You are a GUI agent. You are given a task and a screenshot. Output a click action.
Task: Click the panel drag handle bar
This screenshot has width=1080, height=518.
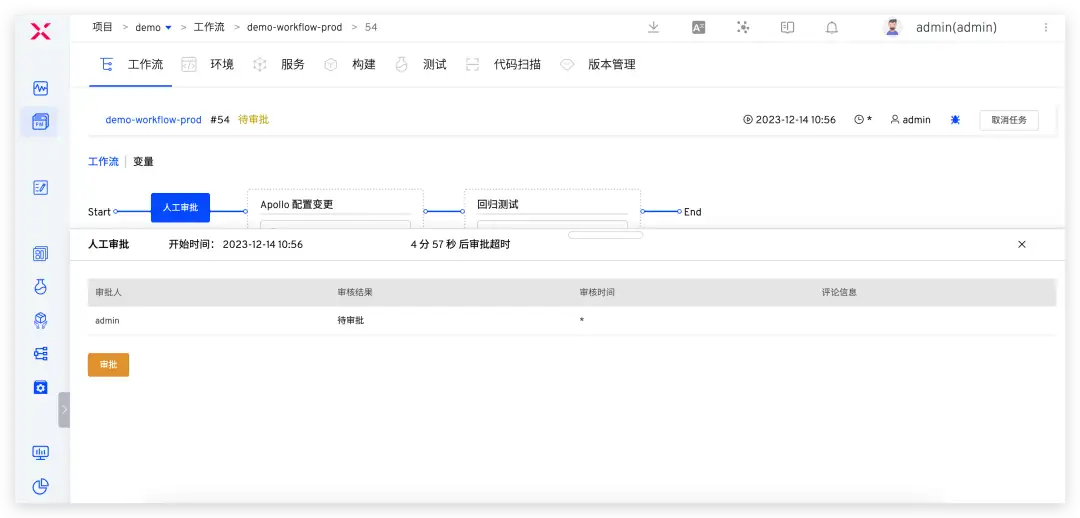pos(605,235)
